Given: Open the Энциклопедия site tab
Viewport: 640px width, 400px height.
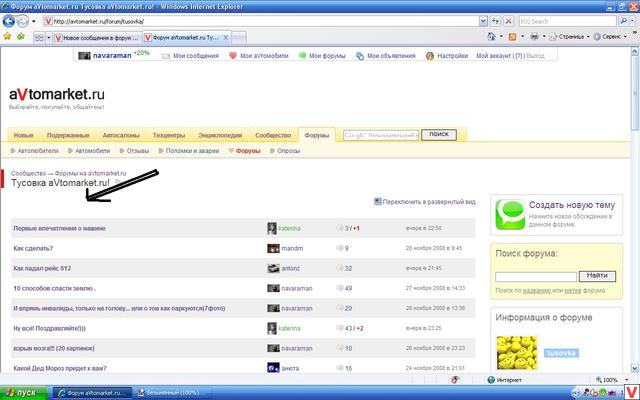Looking at the screenshot, I should point(220,135).
